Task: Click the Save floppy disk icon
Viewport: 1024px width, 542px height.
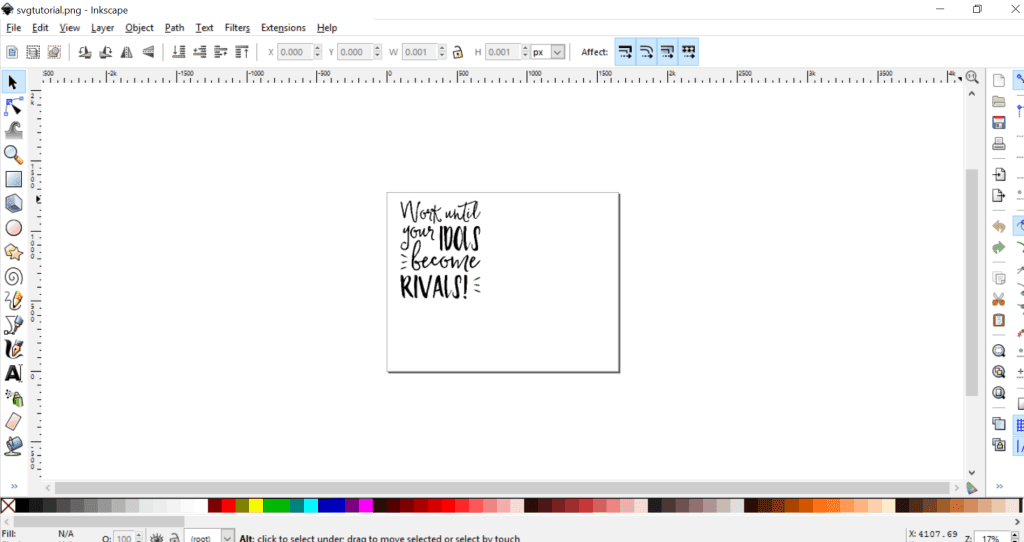Action: [x=999, y=123]
